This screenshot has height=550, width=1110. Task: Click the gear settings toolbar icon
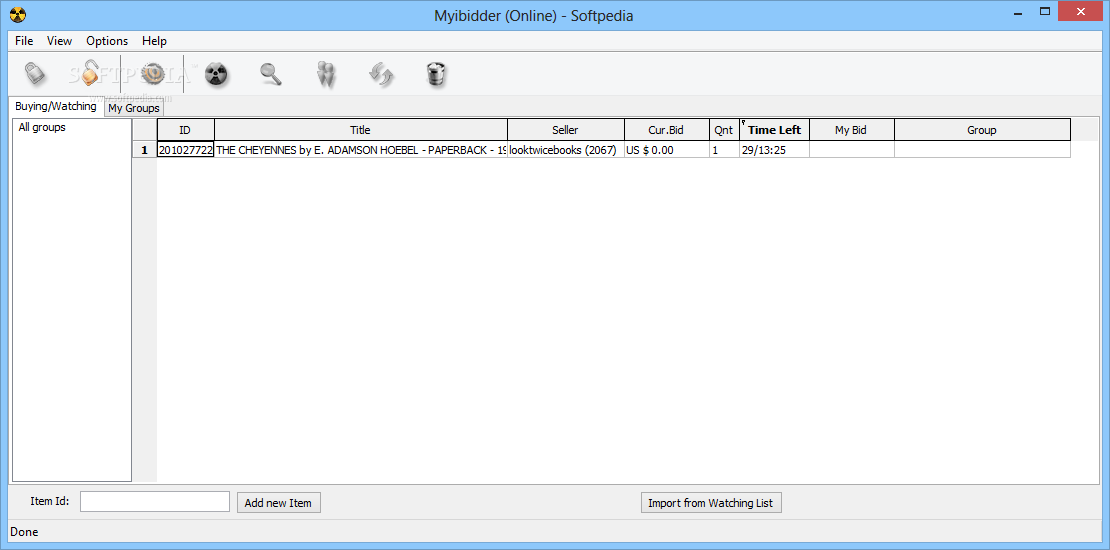tap(151, 73)
